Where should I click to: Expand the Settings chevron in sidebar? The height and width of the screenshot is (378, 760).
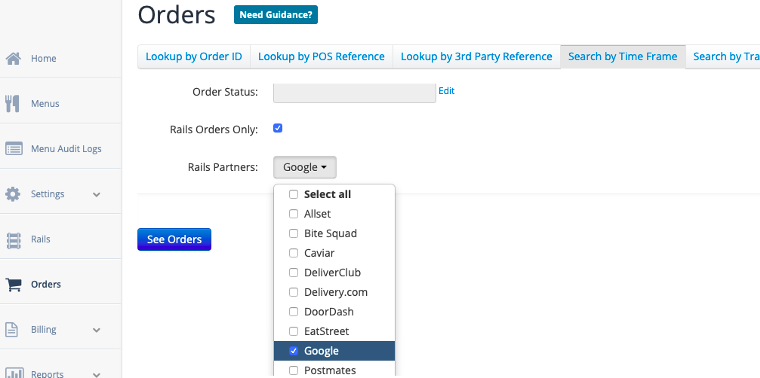pyautogui.click(x=97, y=195)
